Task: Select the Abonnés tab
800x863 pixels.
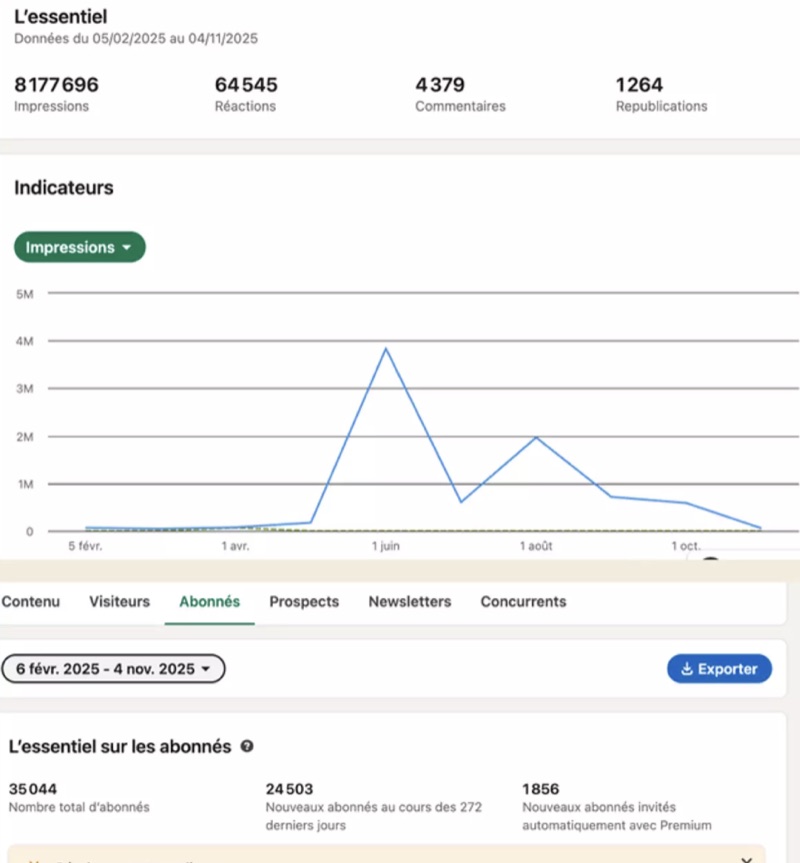Action: [x=210, y=602]
